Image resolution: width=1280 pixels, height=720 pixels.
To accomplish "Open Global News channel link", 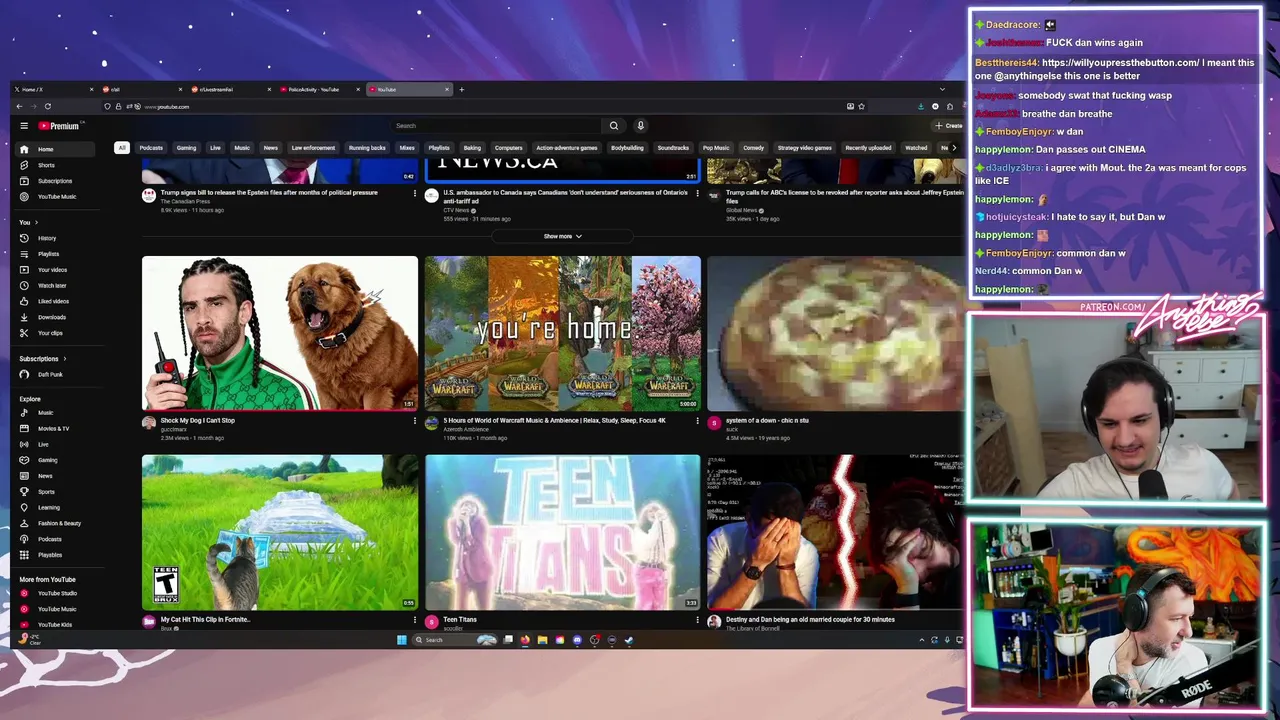I will pos(742,211).
